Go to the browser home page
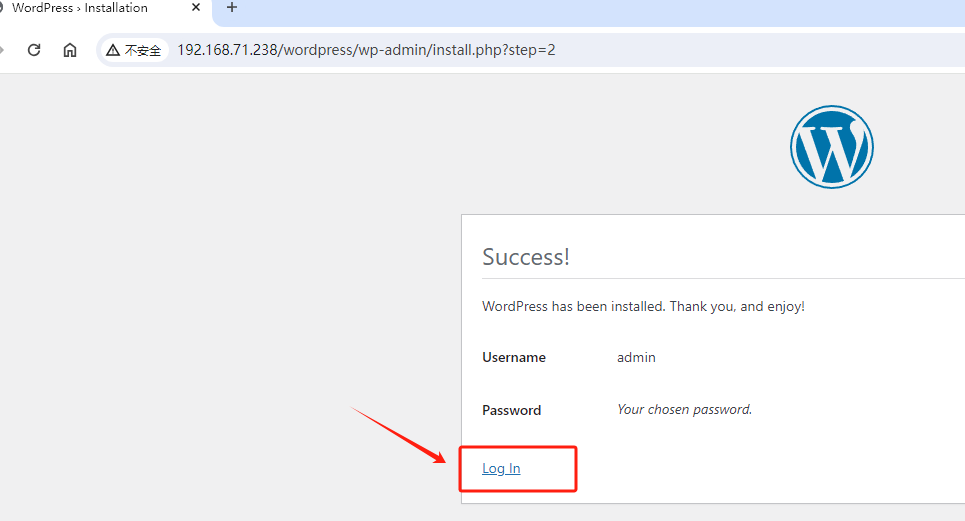 point(70,50)
